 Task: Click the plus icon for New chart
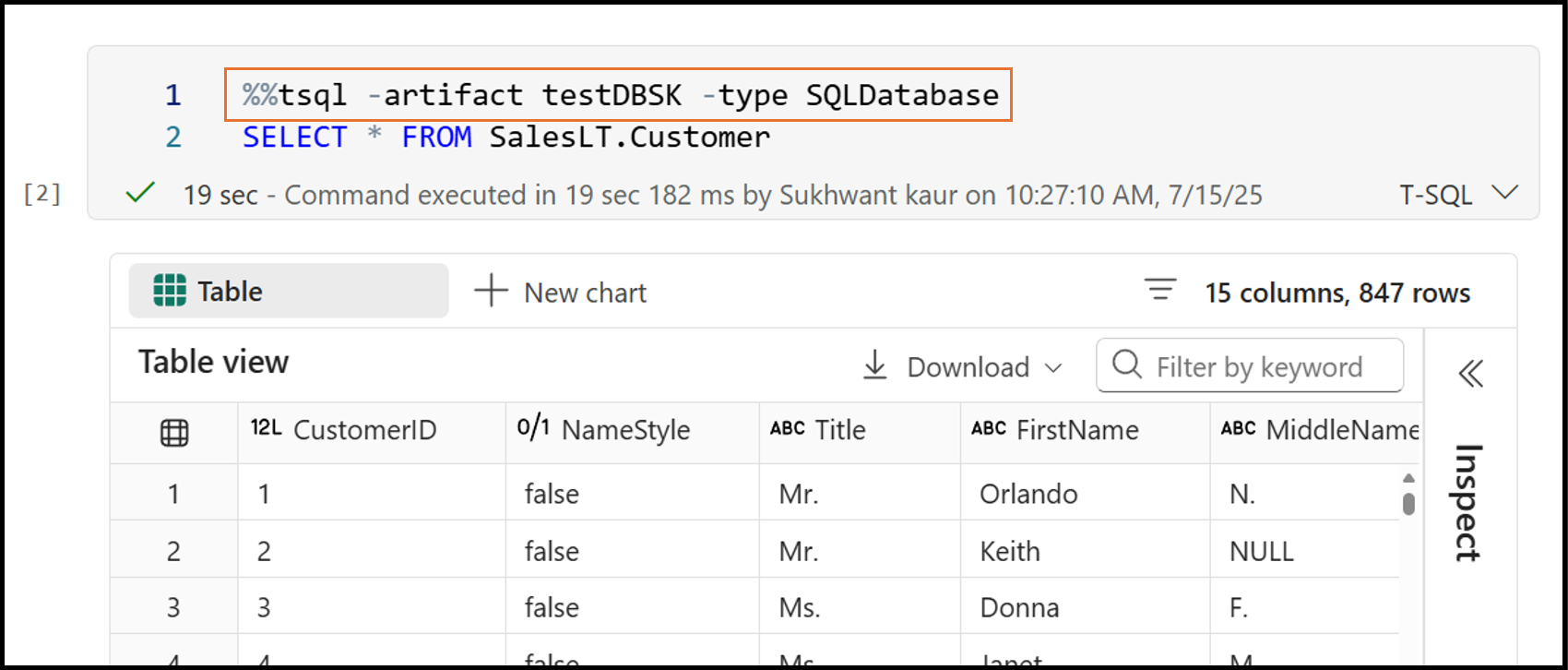491,291
